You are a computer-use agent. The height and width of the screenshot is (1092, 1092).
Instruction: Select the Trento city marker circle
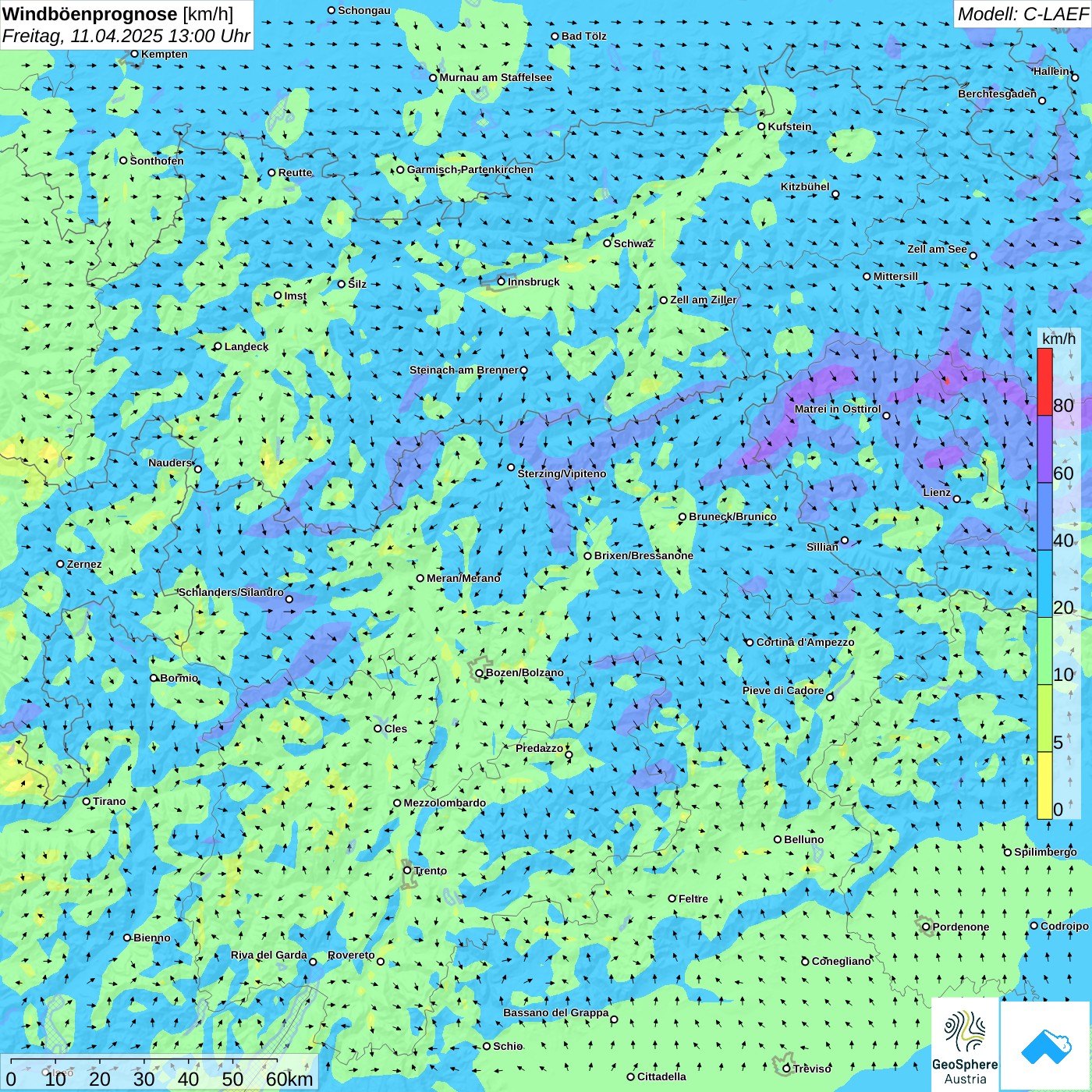click(x=407, y=870)
